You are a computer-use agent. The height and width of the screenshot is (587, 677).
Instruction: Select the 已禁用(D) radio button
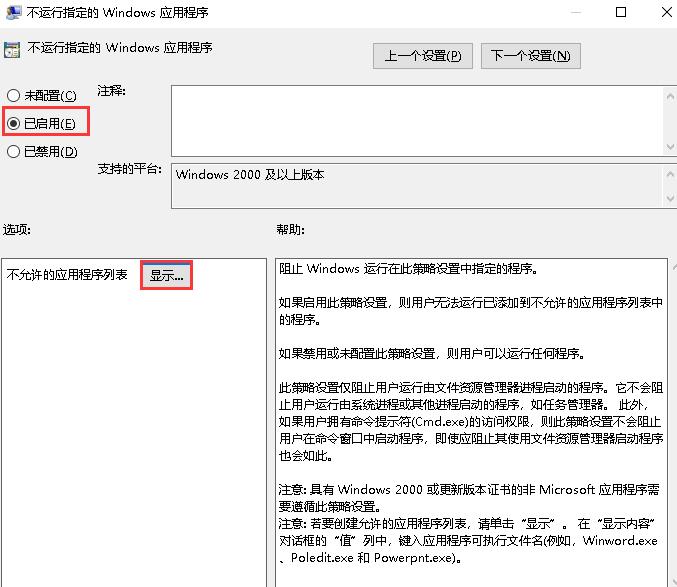(x=42, y=151)
